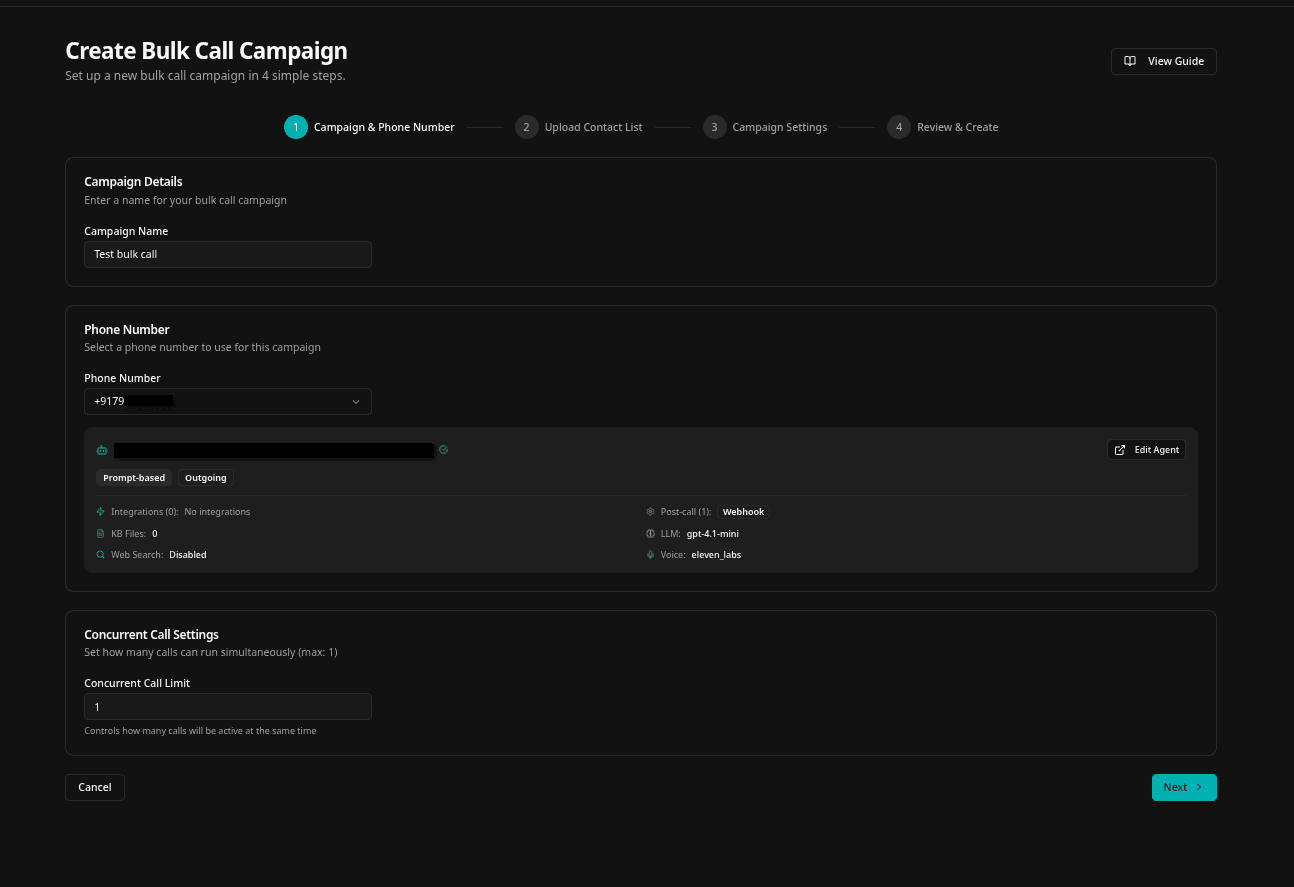Click the Webhook post-call badge
Screen dimensions: 1294x887
[x=743, y=511]
